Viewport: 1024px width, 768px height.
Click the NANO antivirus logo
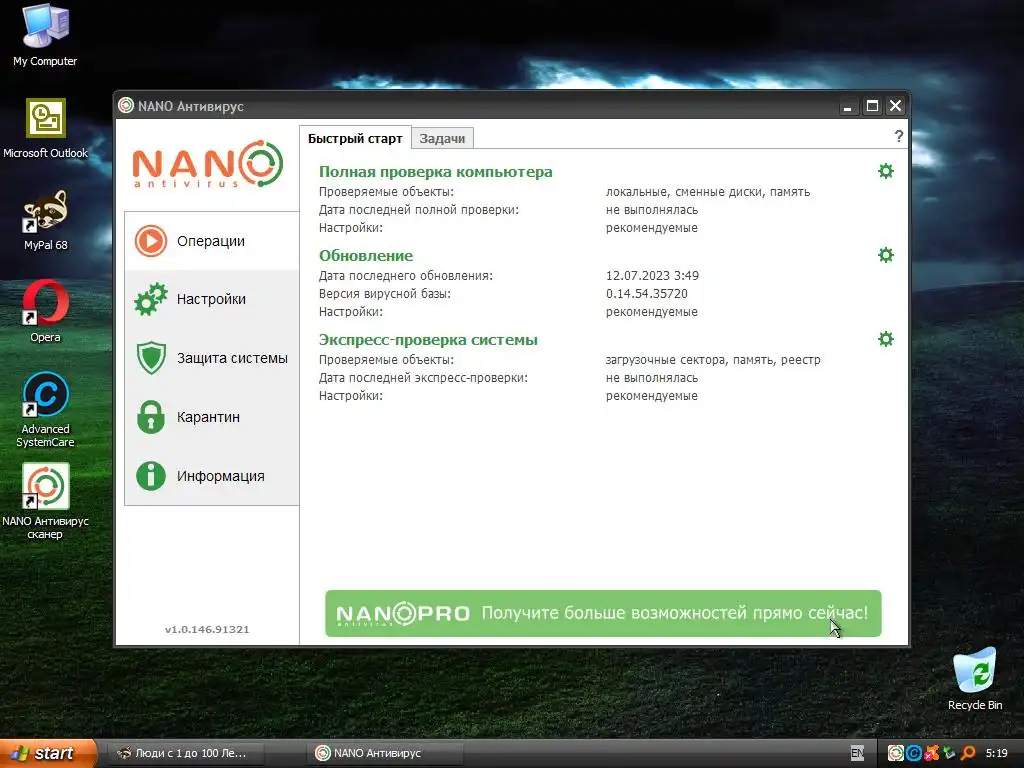click(208, 165)
